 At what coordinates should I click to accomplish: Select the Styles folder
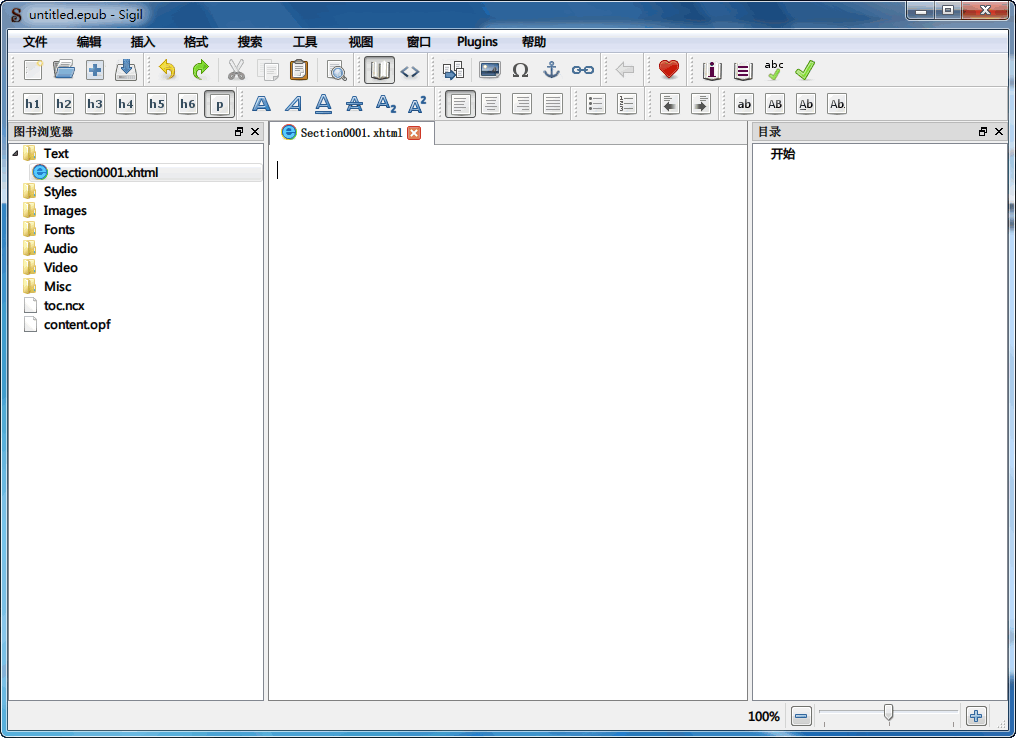coord(60,192)
